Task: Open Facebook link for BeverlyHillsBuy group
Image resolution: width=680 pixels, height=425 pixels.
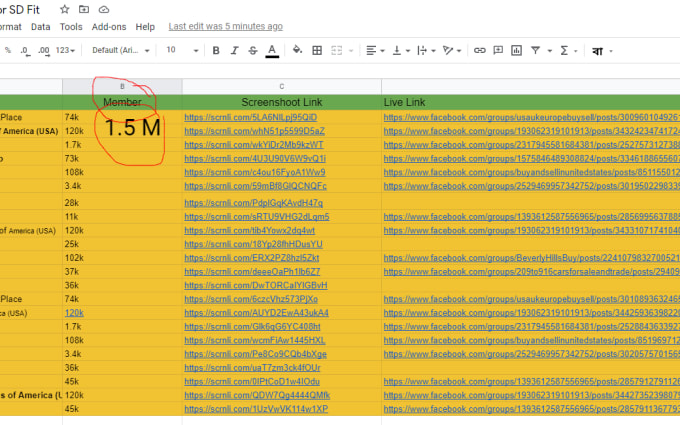Action: click(531, 258)
